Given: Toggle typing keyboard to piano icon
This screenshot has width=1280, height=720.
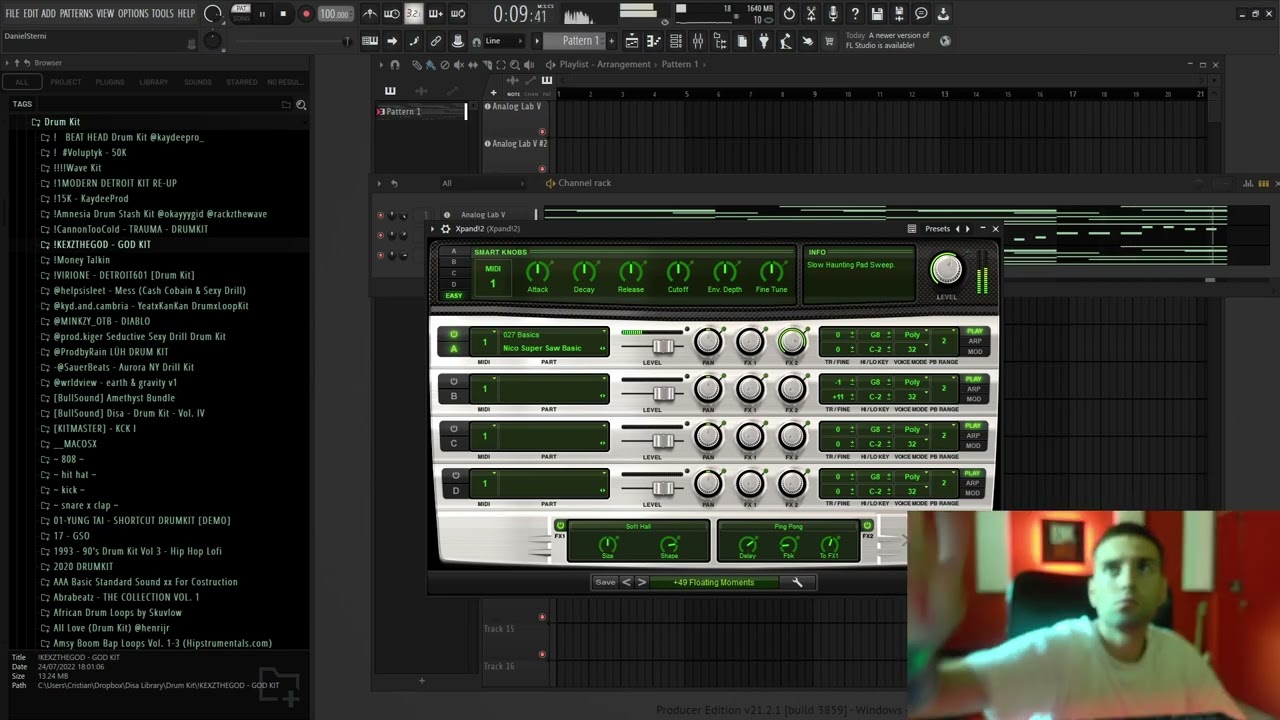Looking at the screenshot, I should coord(370,41).
